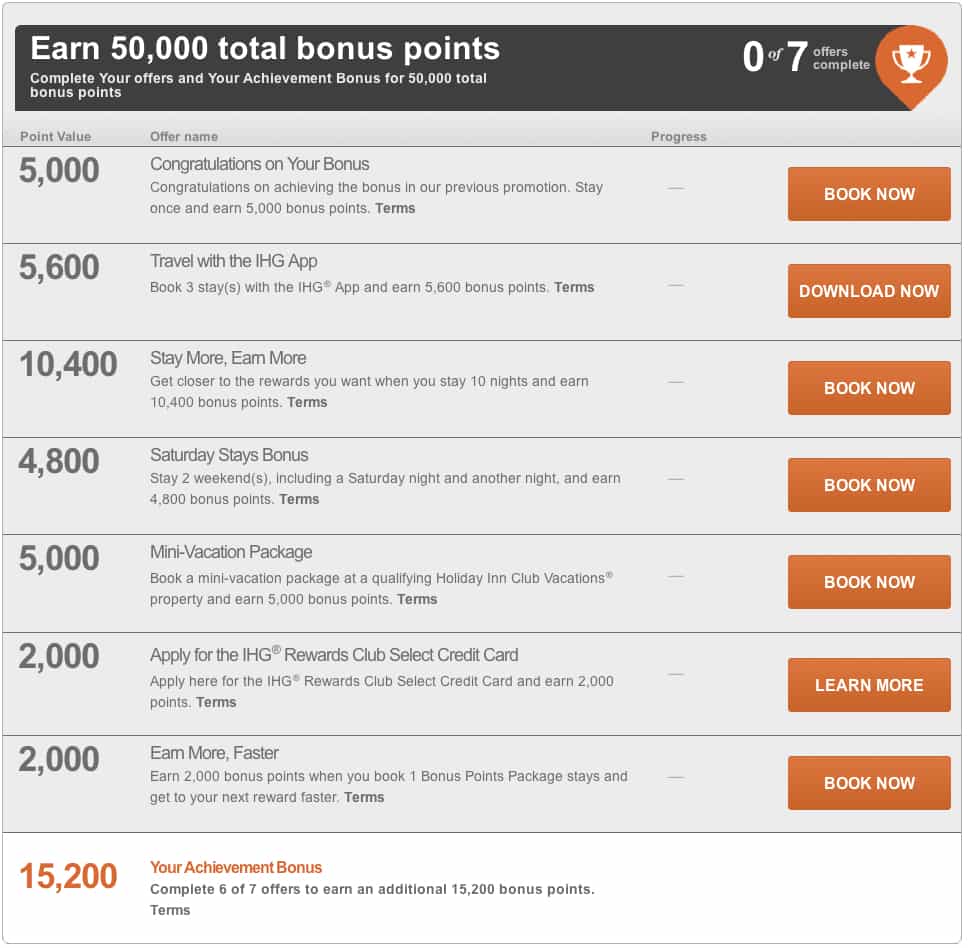
Task: Click LEARN MORE for the IHG credit card
Action: pyautogui.click(x=868, y=685)
